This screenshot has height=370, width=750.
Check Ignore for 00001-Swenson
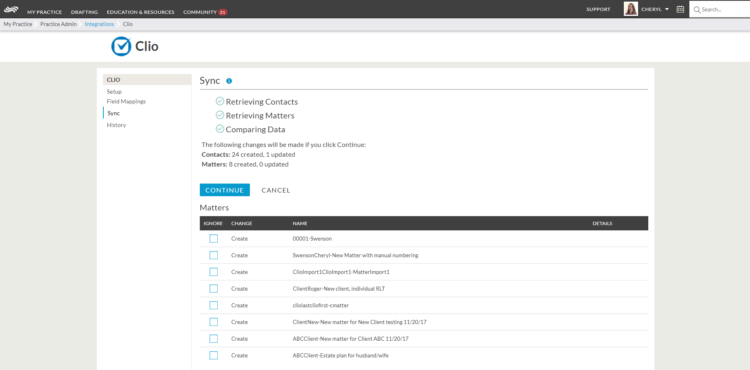tap(213, 239)
